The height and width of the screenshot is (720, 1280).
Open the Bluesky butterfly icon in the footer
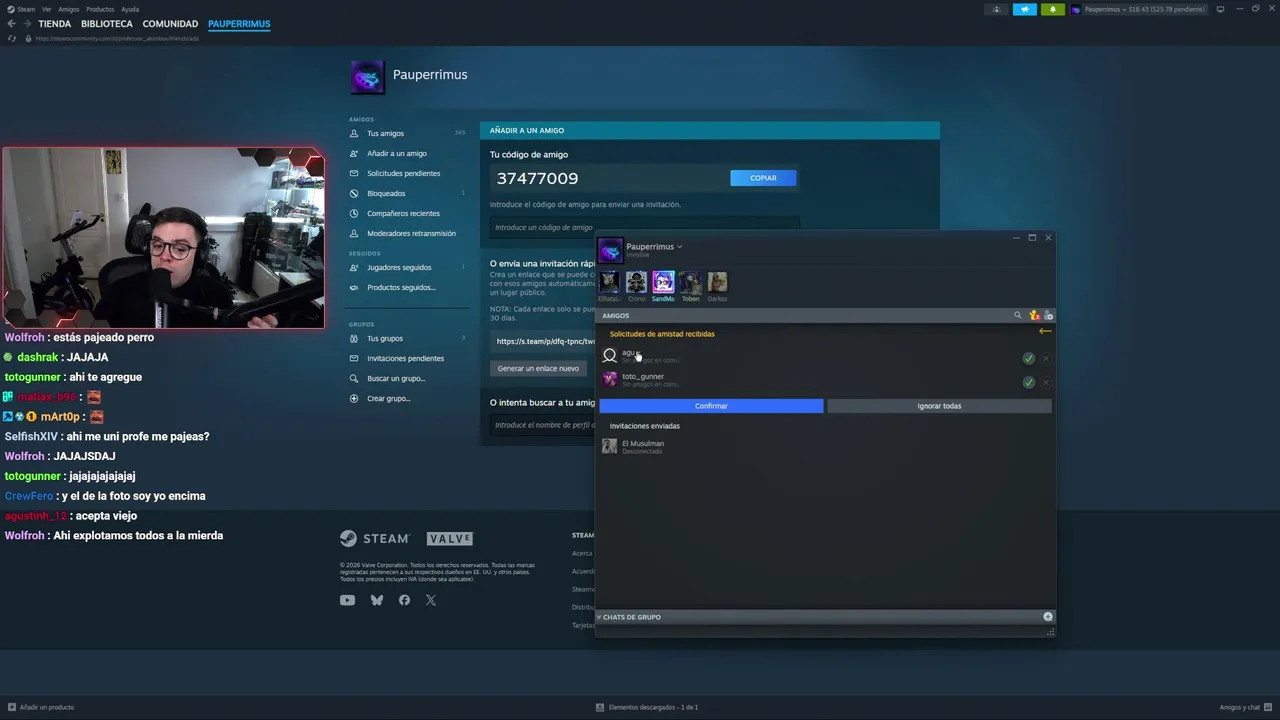(x=377, y=600)
